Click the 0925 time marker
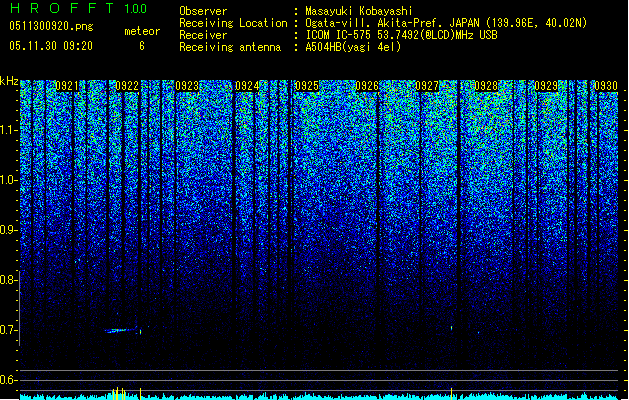 (x=307, y=86)
